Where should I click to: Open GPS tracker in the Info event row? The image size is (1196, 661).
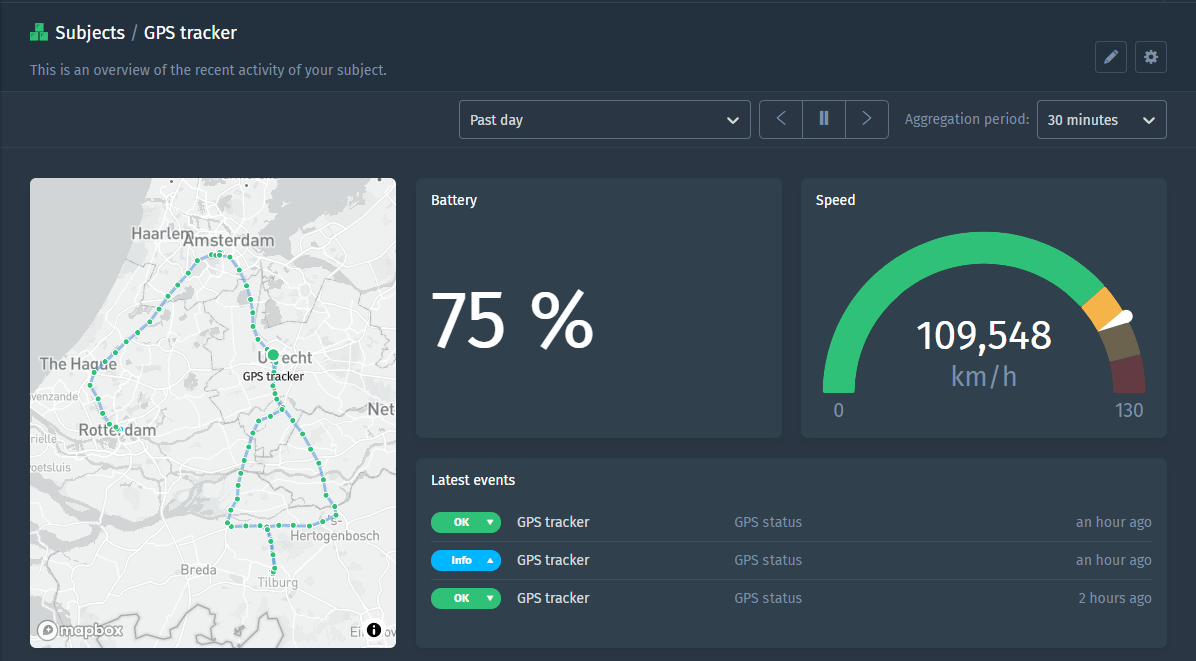pos(553,560)
